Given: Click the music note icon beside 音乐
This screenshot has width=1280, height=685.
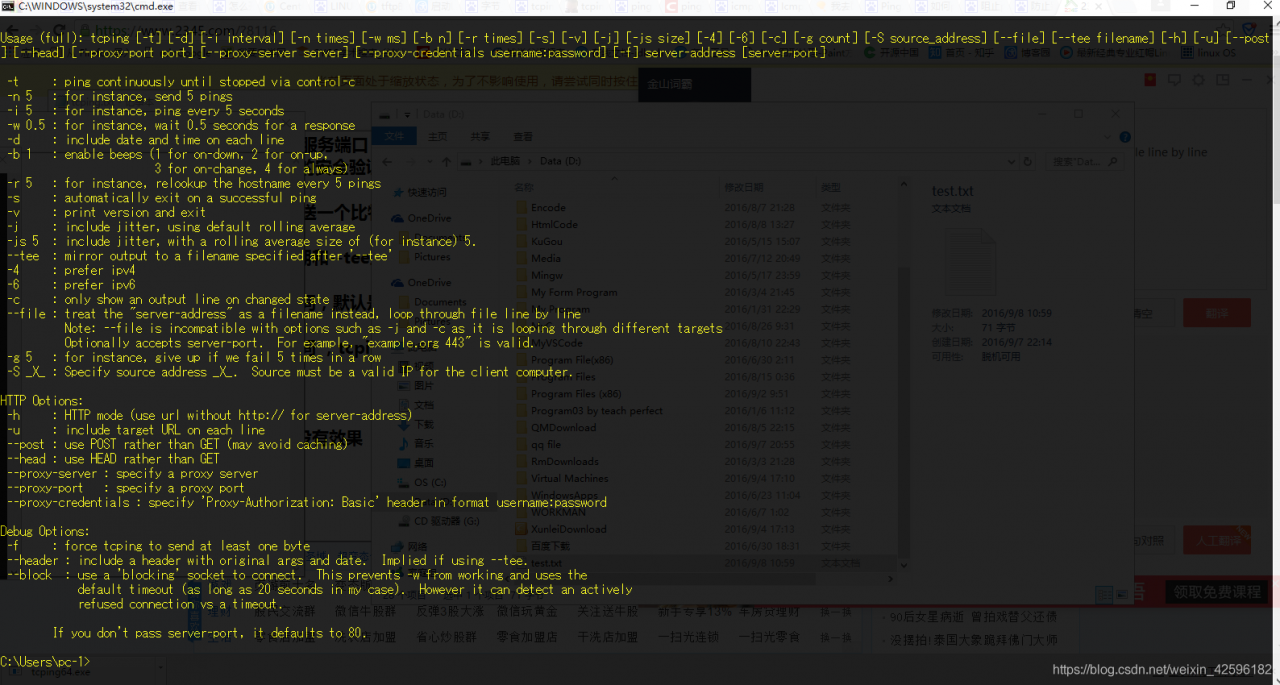Looking at the screenshot, I should point(404,443).
